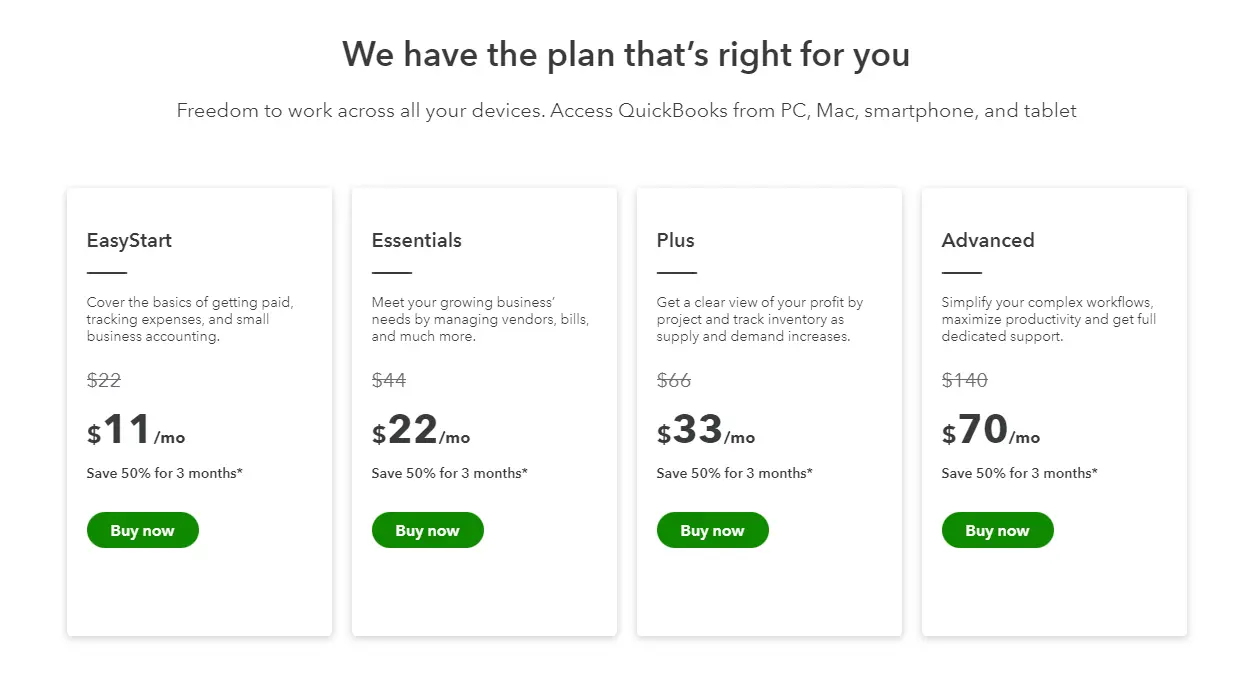Image resolution: width=1259 pixels, height=689 pixels.
Task: Hit Buy now on the Advanced plan
Action: [997, 530]
